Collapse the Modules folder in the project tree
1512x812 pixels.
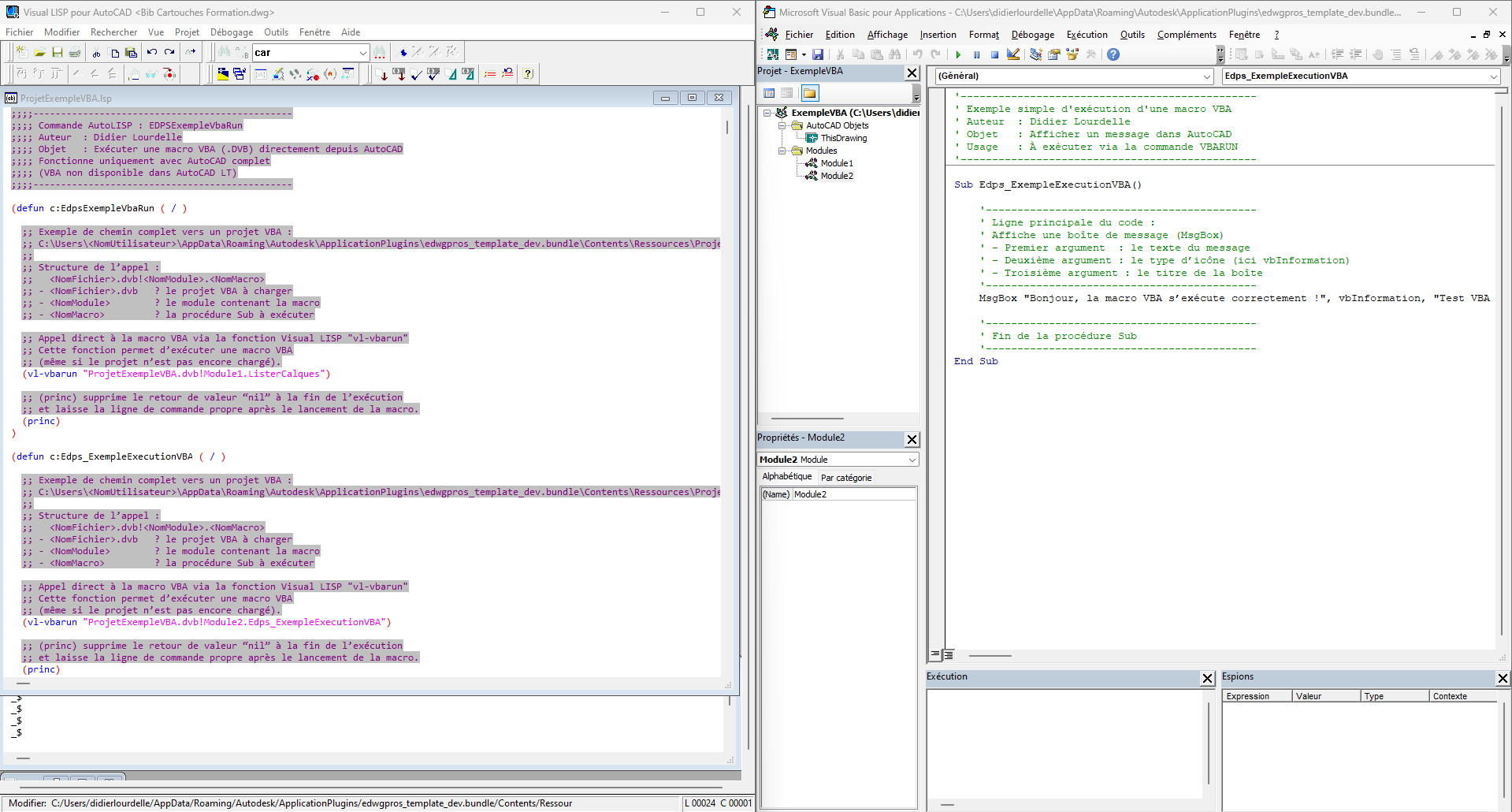point(782,151)
